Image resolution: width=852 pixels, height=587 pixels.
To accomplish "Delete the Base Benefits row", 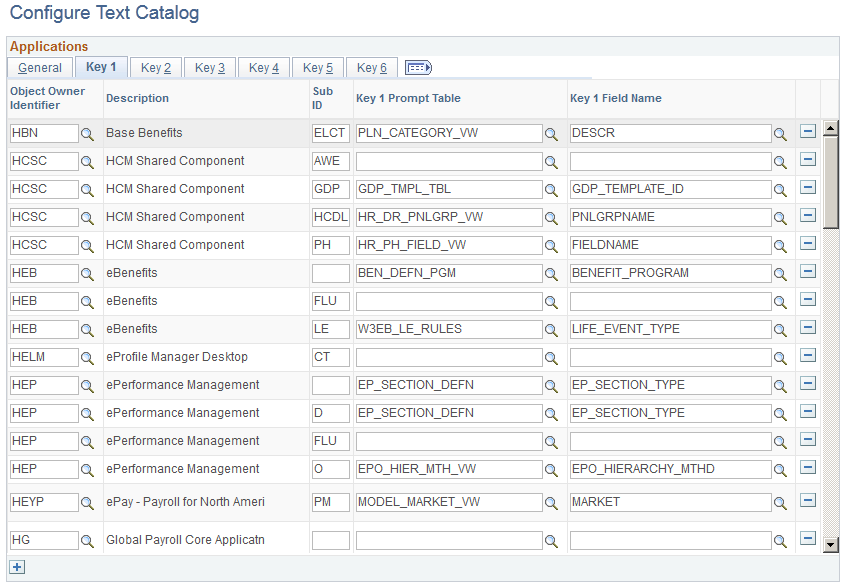I will (808, 132).
